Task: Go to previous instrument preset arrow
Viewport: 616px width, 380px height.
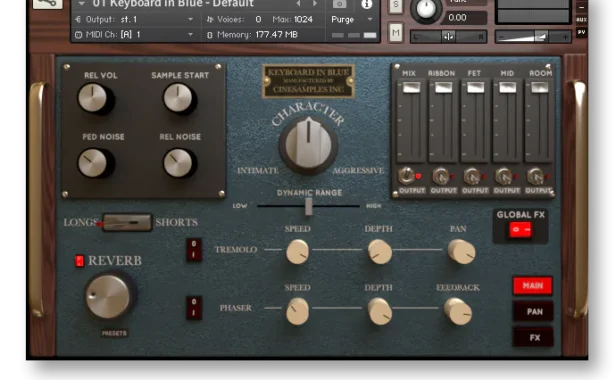Action: click(299, 4)
